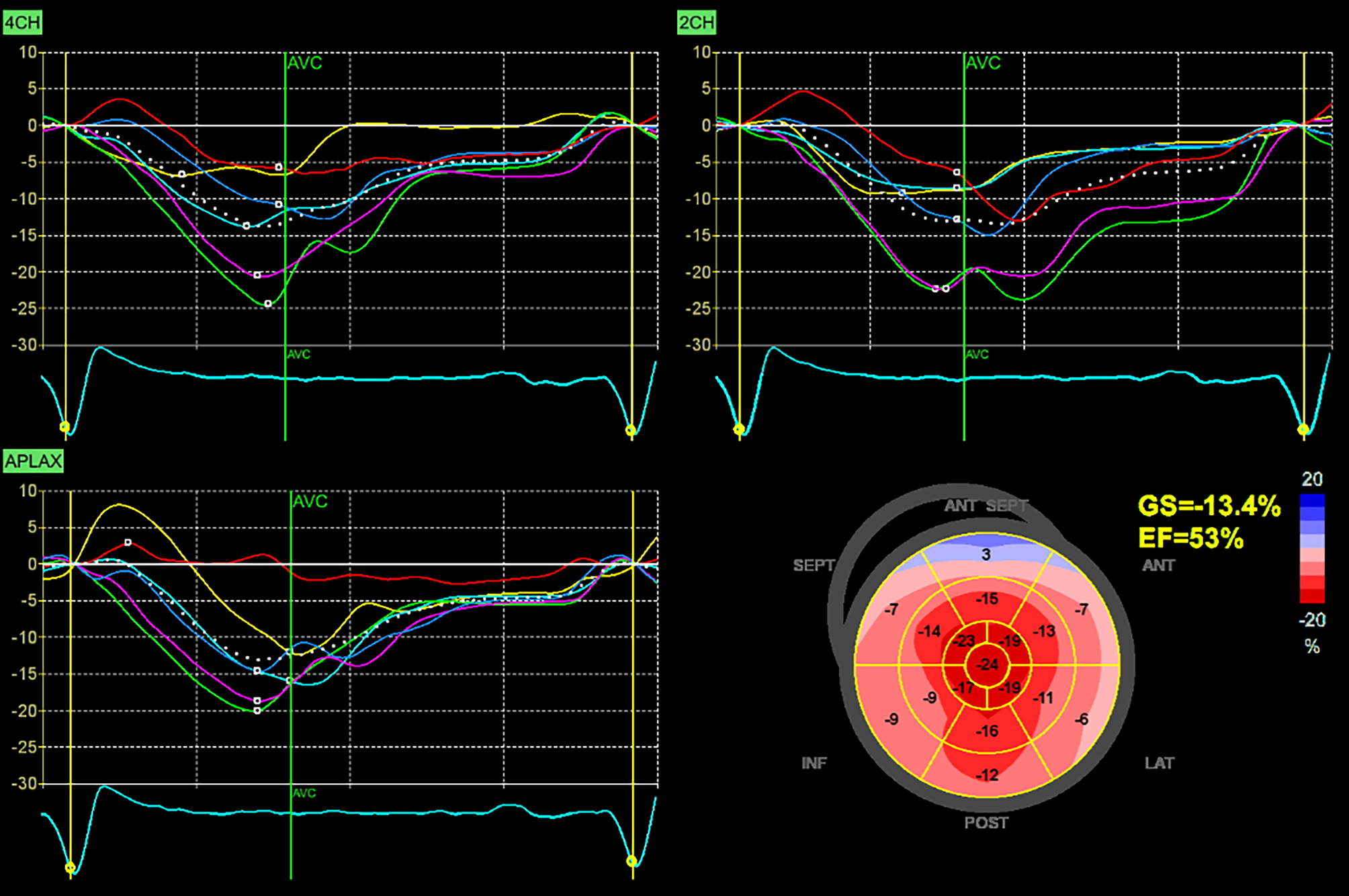Pick the bullseye segment labeled -16
This screenshot has width=1349, height=896.
986,731
